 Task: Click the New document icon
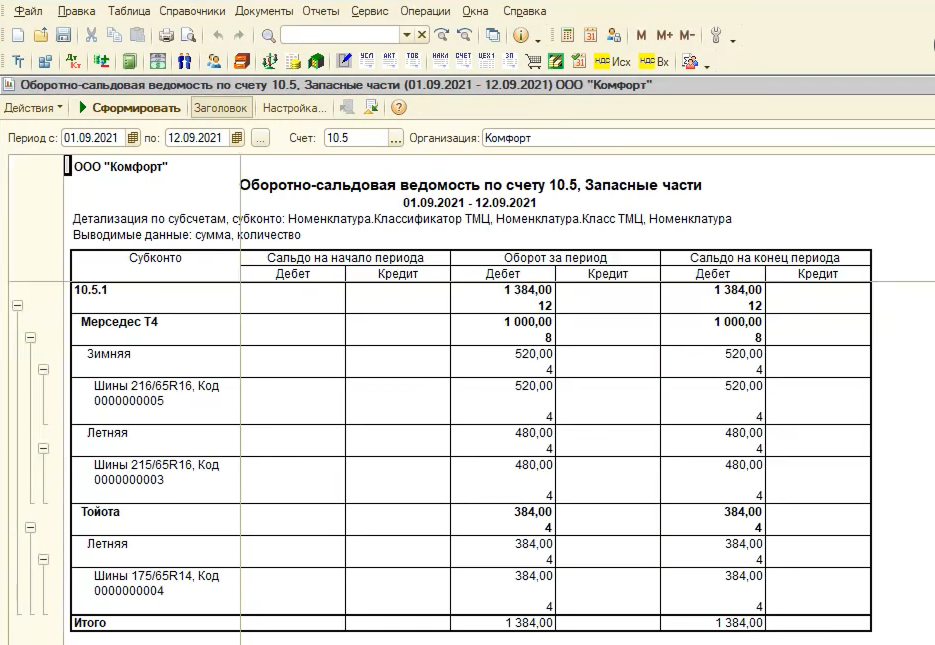pyautogui.click(x=18, y=35)
